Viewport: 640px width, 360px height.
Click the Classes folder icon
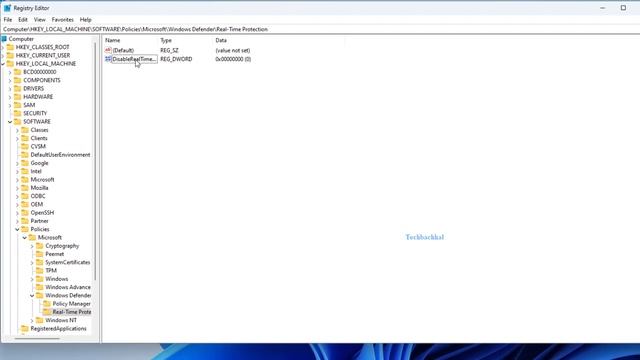[25, 130]
